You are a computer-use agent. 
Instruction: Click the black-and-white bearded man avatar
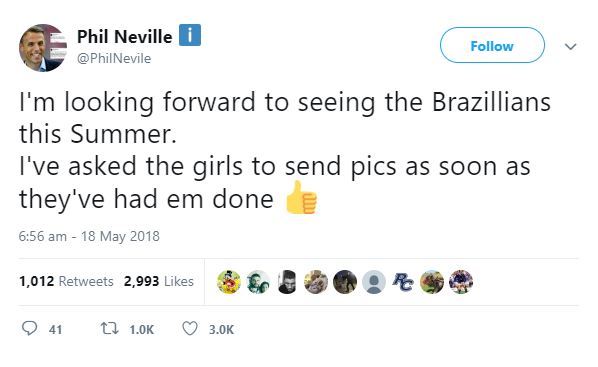coord(287,282)
